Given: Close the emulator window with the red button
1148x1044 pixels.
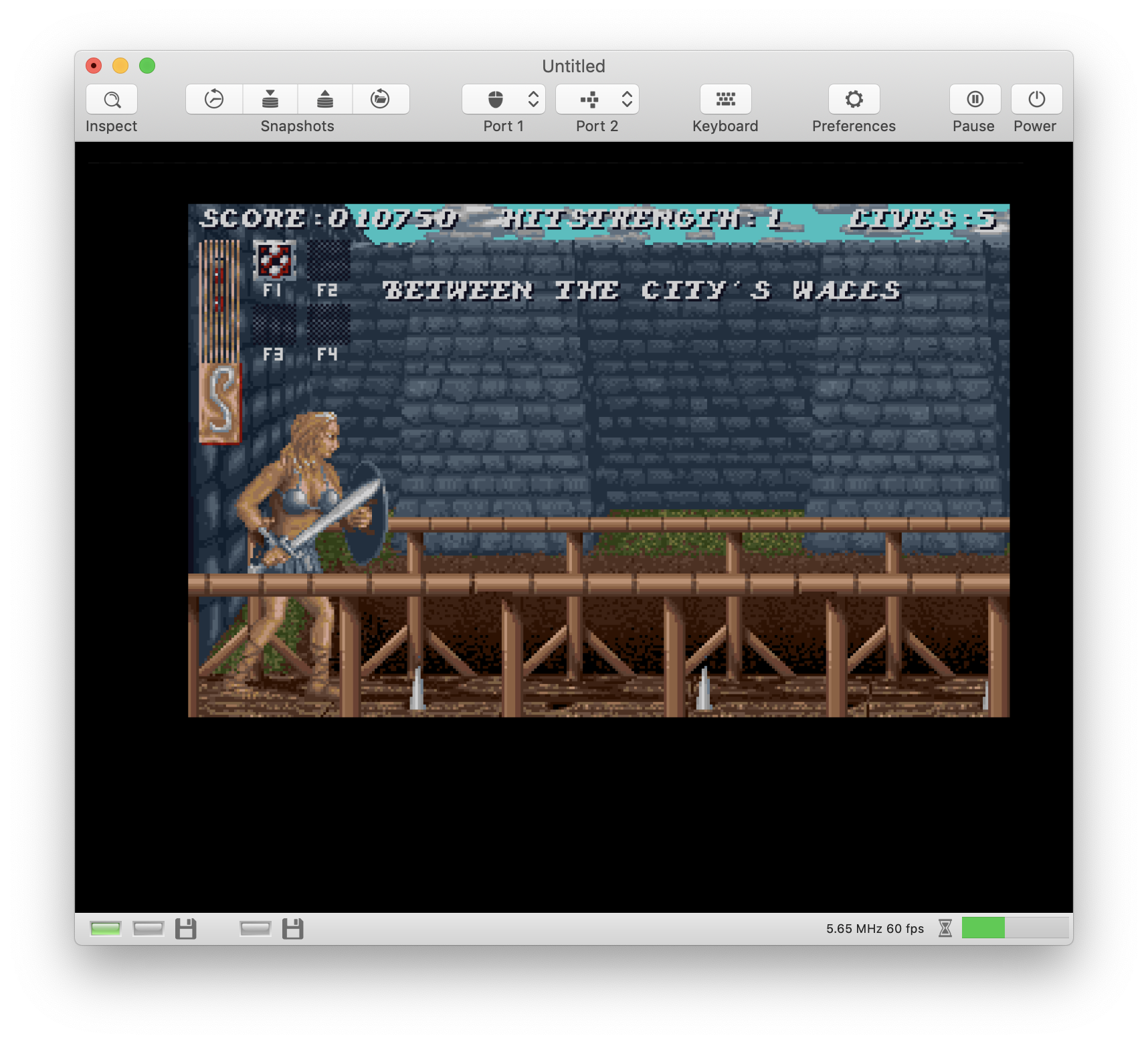Looking at the screenshot, I should point(94,66).
